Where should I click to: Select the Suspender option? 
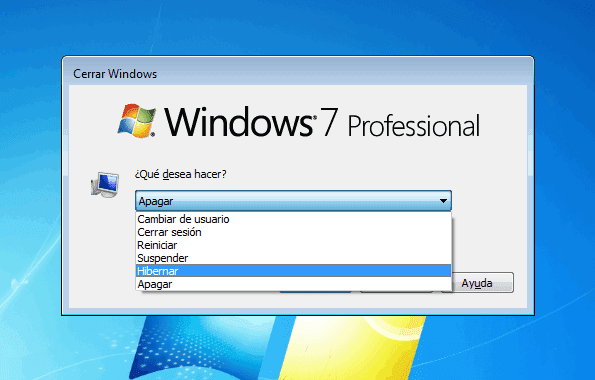pyautogui.click(x=293, y=258)
